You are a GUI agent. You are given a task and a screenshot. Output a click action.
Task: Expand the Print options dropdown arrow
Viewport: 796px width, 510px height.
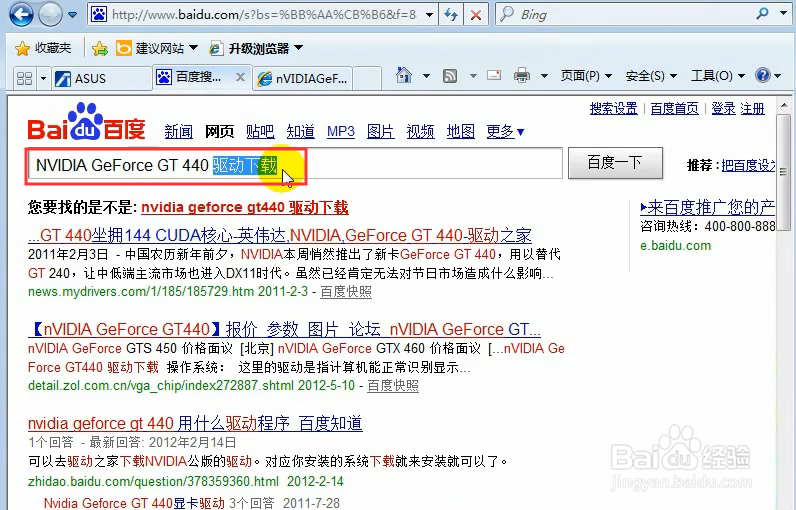pos(544,76)
